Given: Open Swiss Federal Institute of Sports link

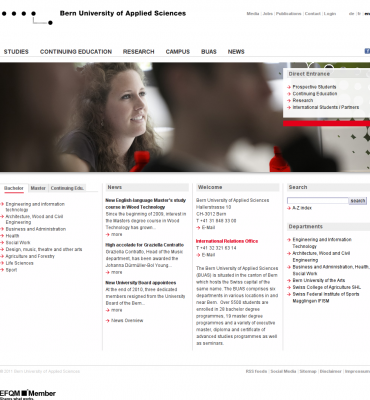Looking at the screenshot, I should 326,297.
